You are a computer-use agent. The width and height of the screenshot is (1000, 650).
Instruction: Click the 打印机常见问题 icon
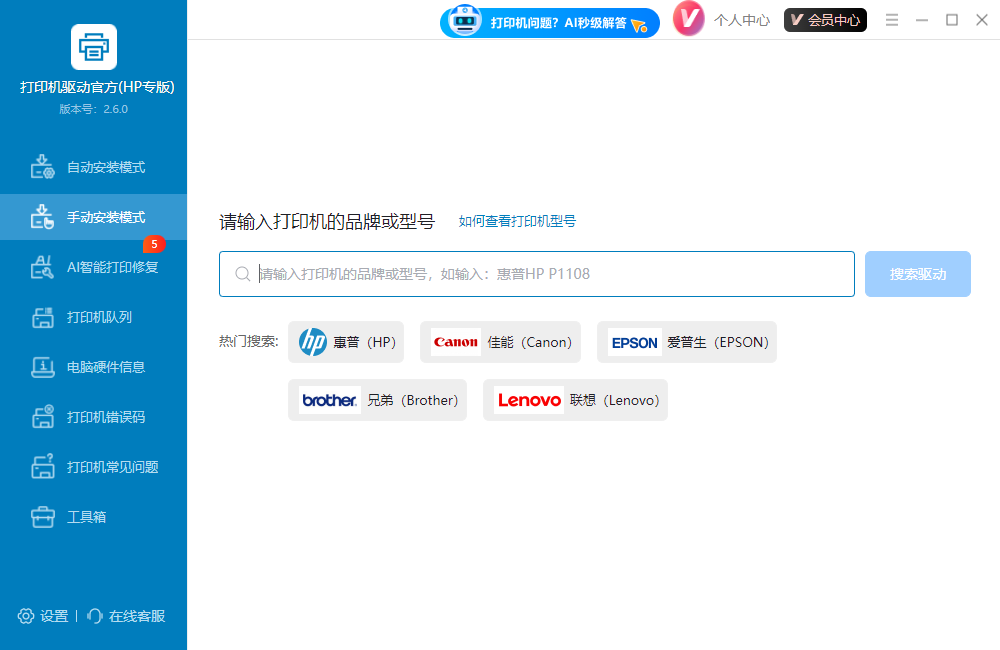pyautogui.click(x=42, y=467)
